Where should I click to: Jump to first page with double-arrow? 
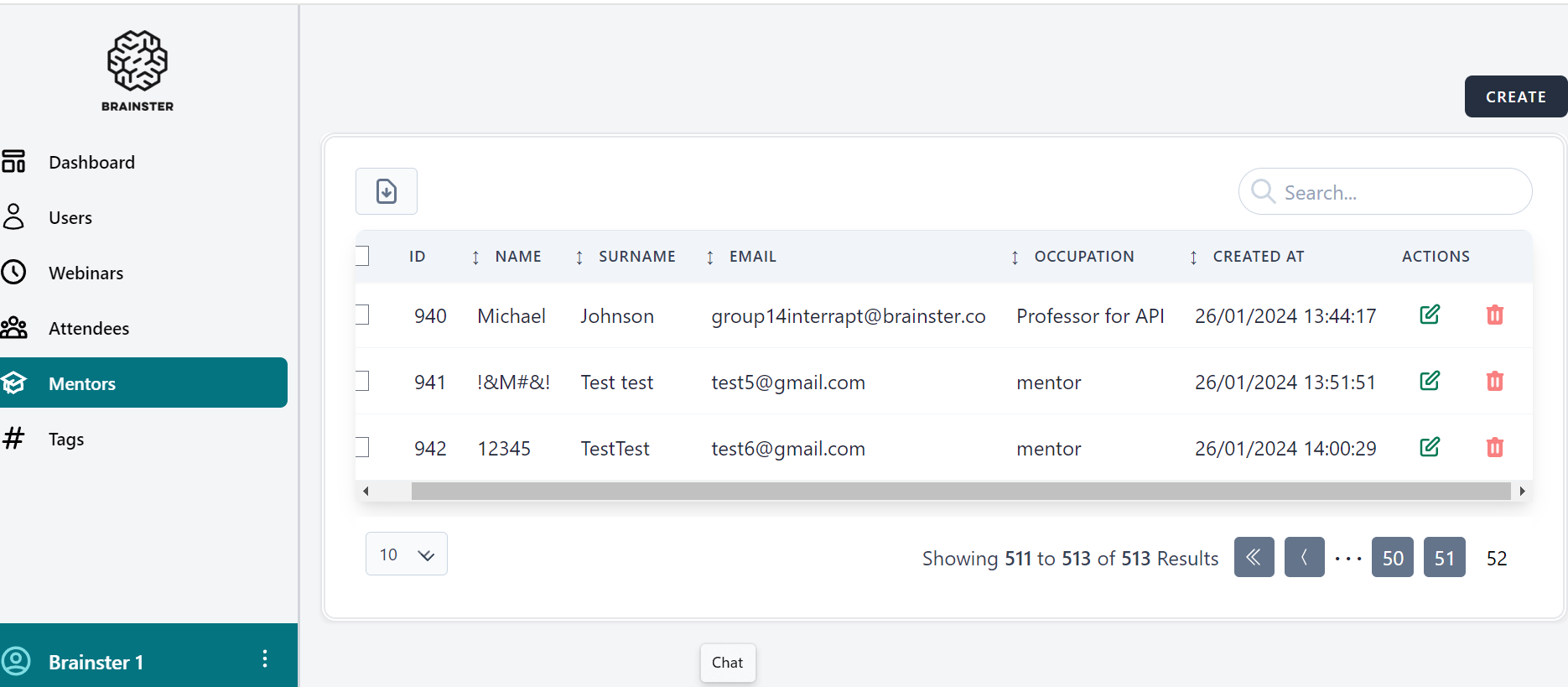click(1254, 557)
